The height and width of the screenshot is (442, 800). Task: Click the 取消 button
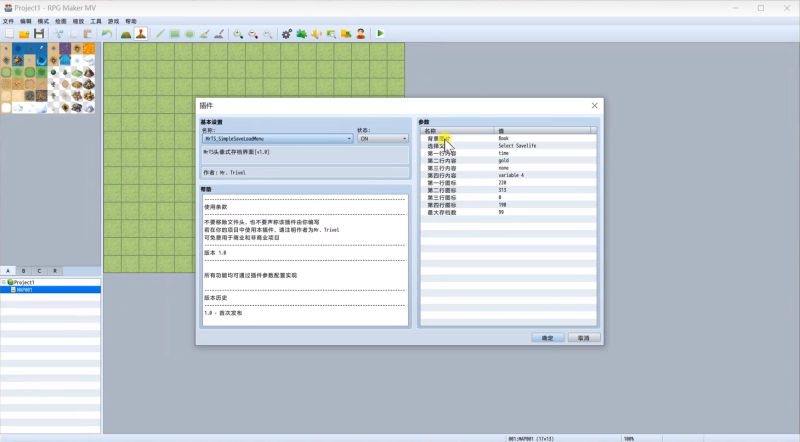point(584,338)
